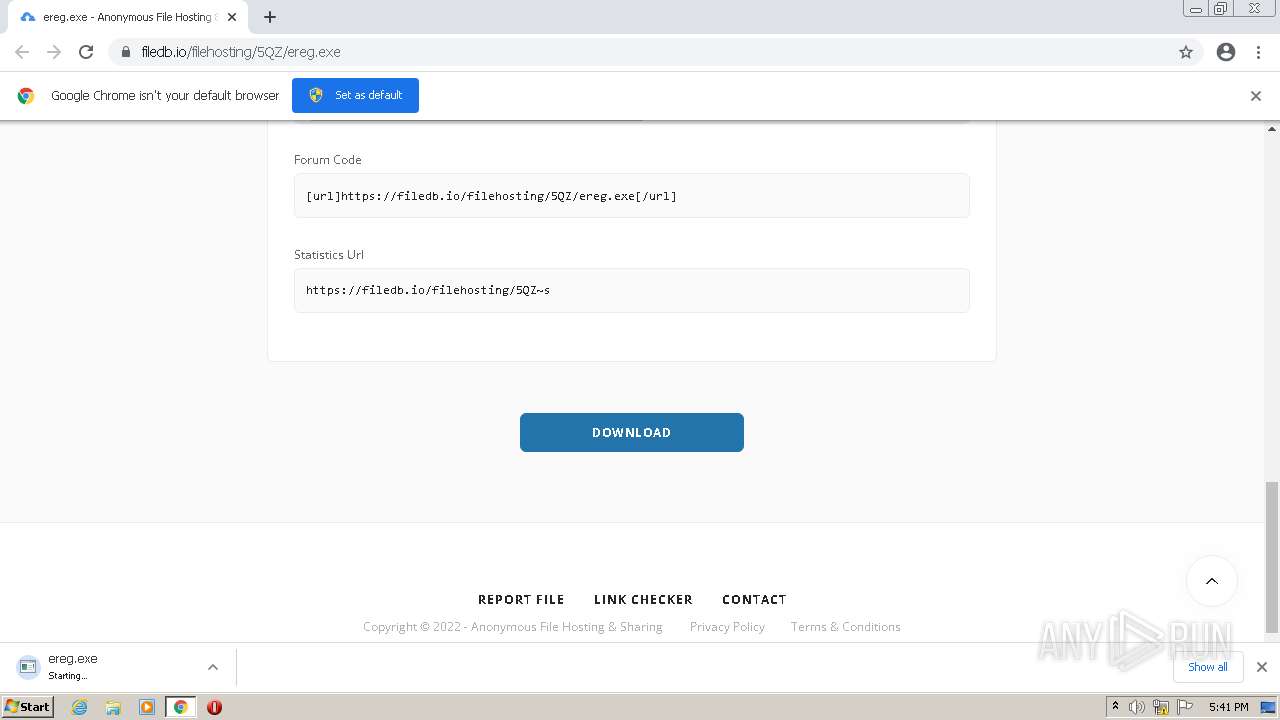
Task: Close the downloads shelf
Action: [1262, 667]
